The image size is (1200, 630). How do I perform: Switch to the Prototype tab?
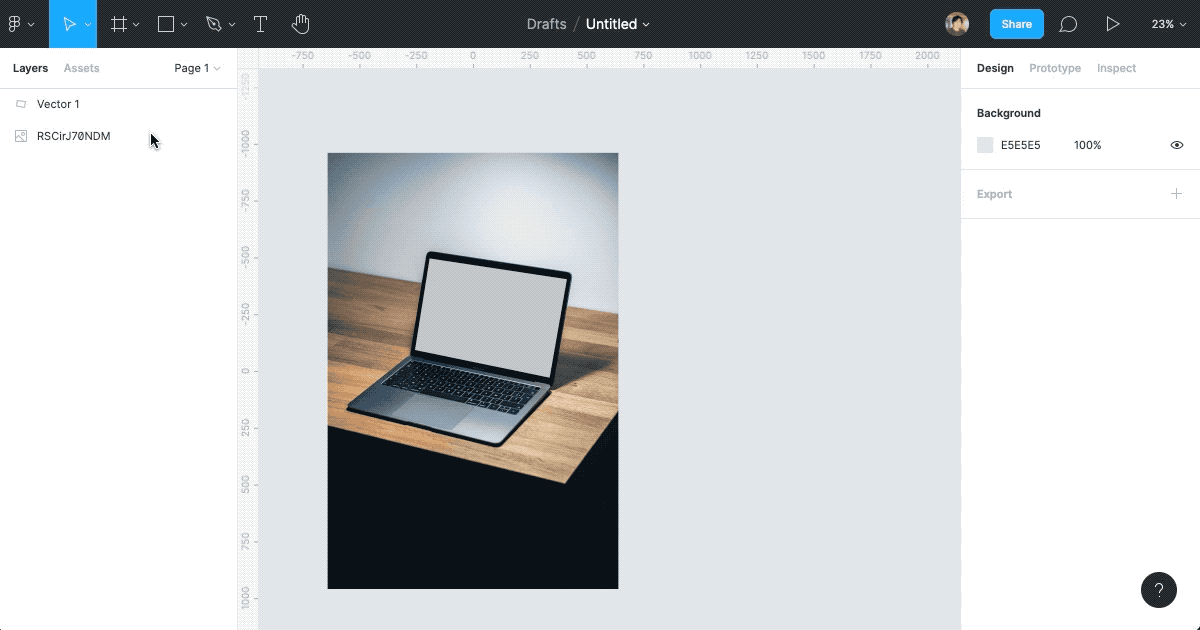pos(1055,68)
